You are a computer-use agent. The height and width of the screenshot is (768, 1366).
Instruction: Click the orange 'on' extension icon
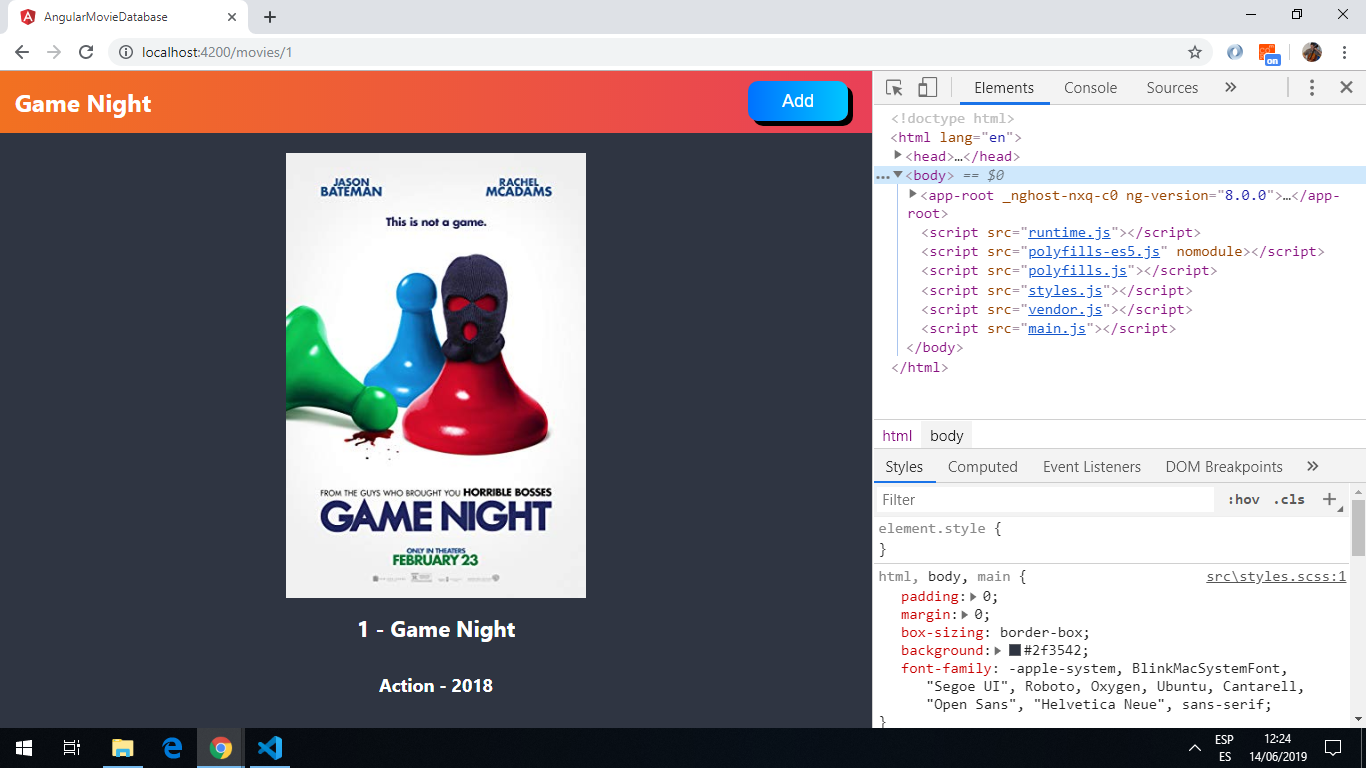click(1269, 53)
